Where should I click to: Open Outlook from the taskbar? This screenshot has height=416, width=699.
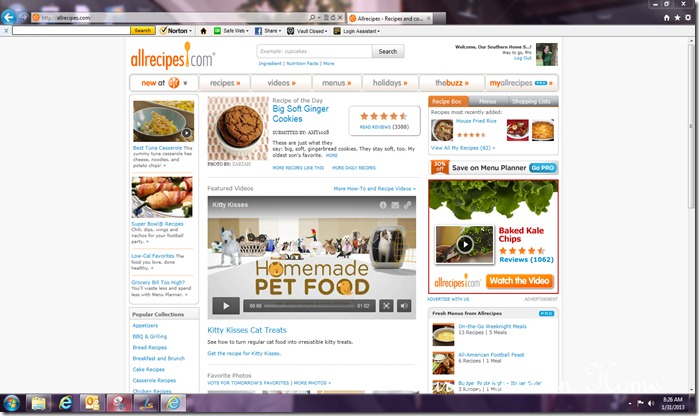92,404
